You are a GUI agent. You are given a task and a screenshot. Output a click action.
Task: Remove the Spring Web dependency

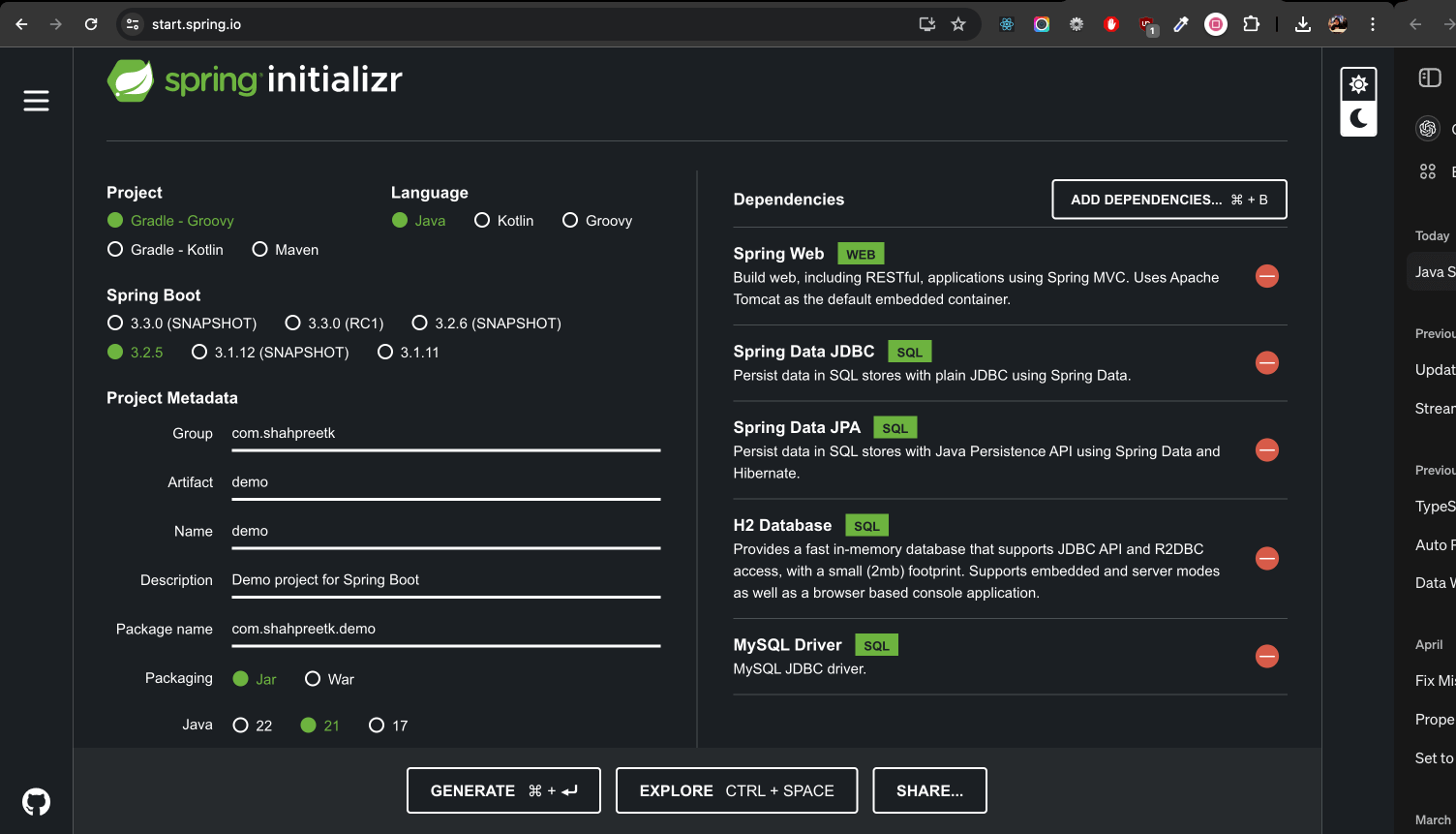pyautogui.click(x=1266, y=276)
